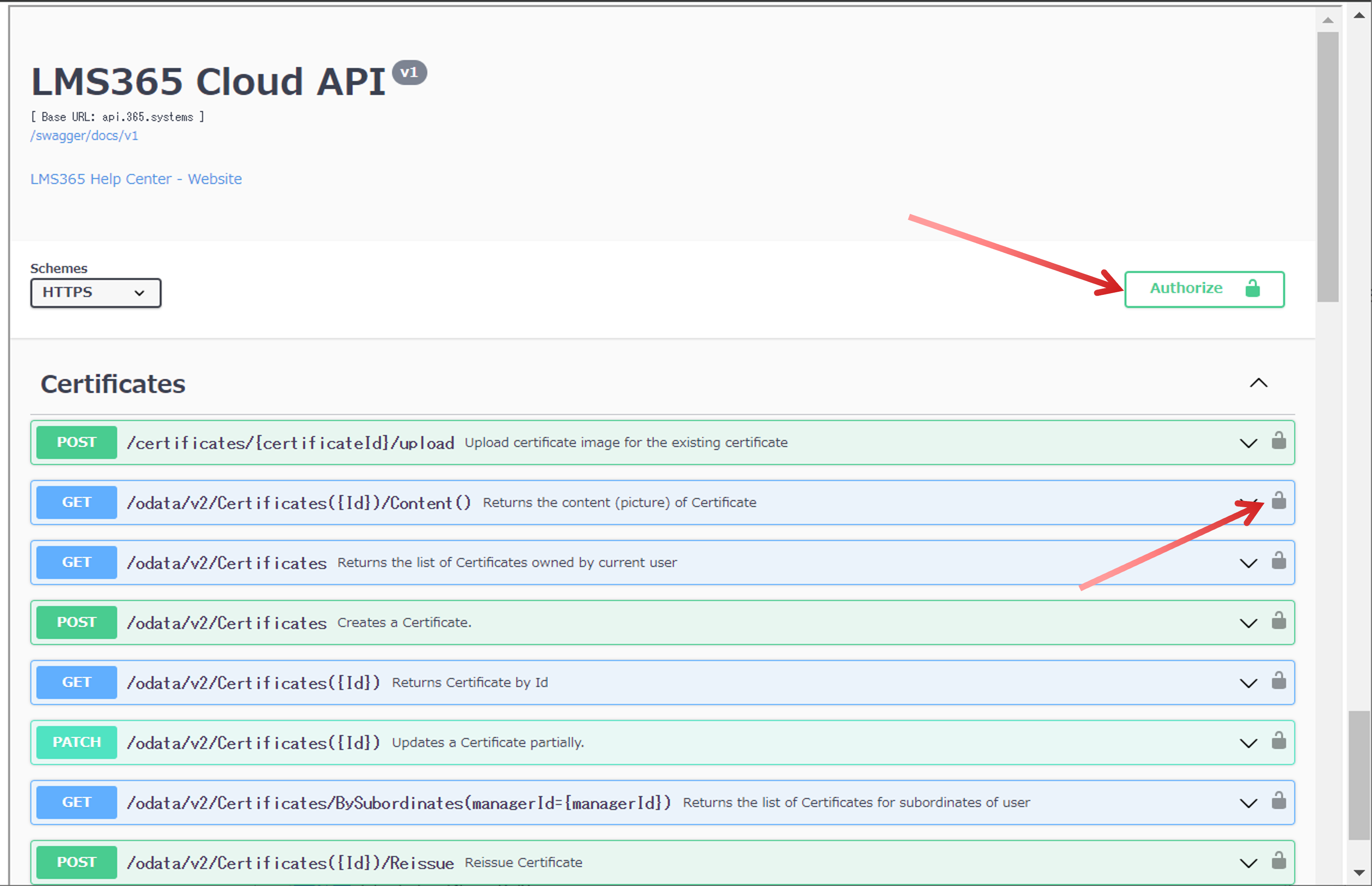Click path /certificates/{certificateId}/upload

[x=290, y=443]
